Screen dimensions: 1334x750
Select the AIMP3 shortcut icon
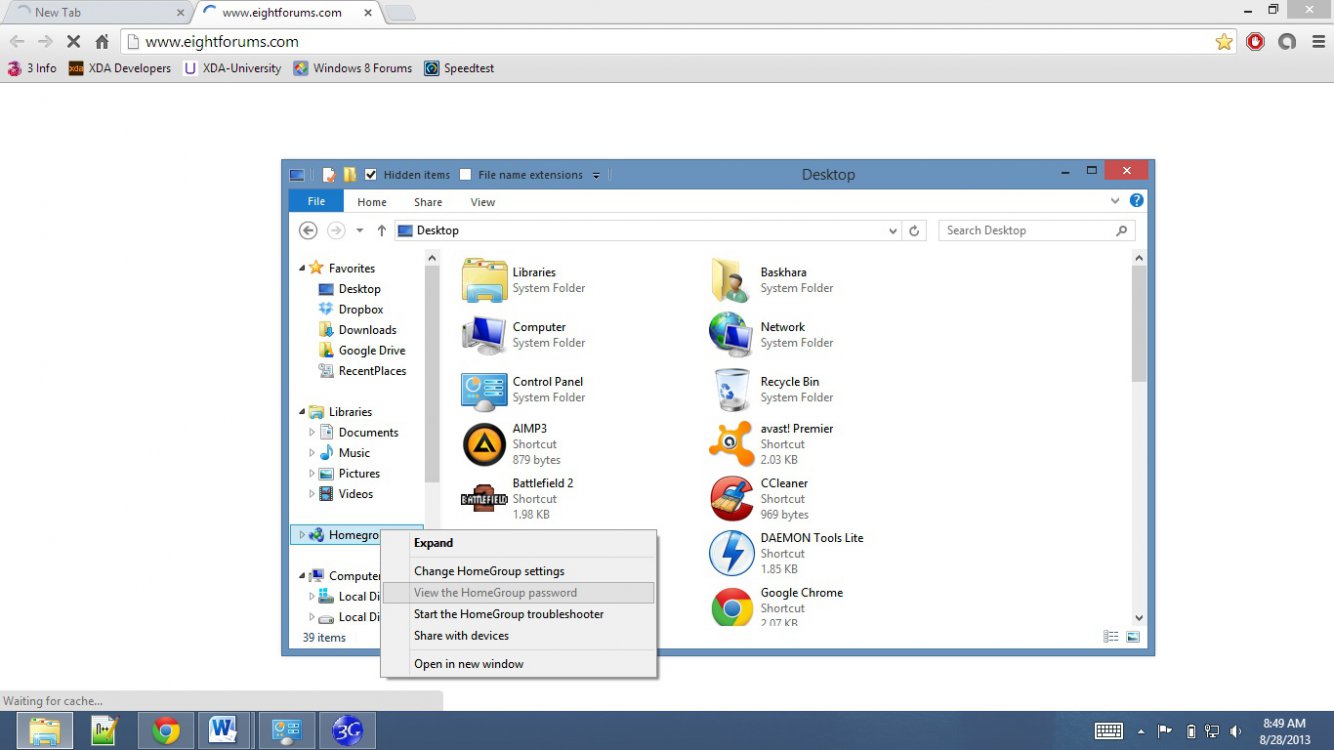485,444
